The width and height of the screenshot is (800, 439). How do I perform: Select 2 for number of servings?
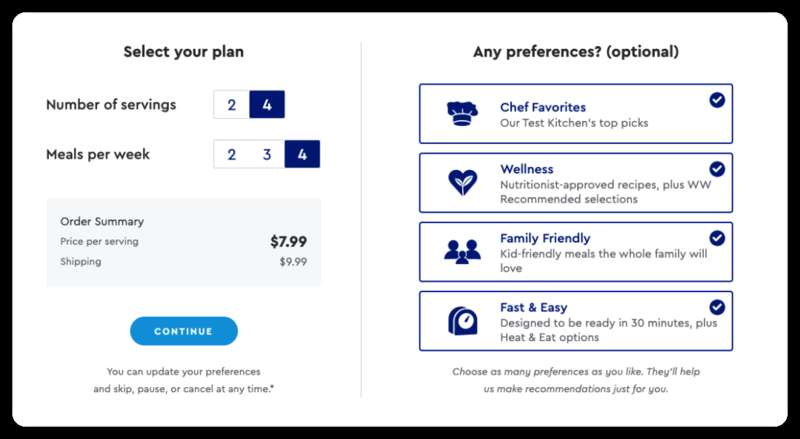pos(232,105)
